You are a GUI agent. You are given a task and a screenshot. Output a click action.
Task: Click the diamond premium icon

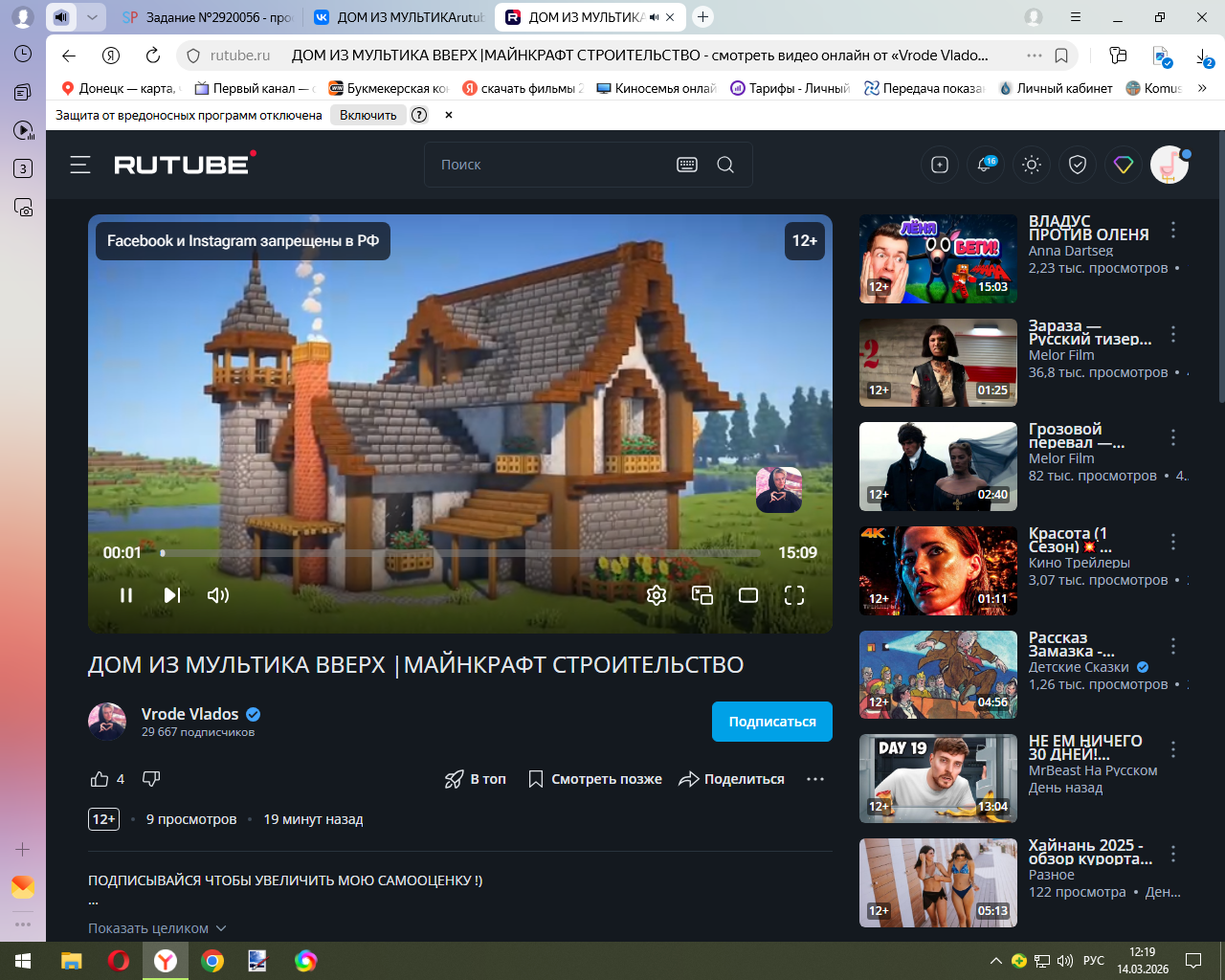coord(1124,165)
